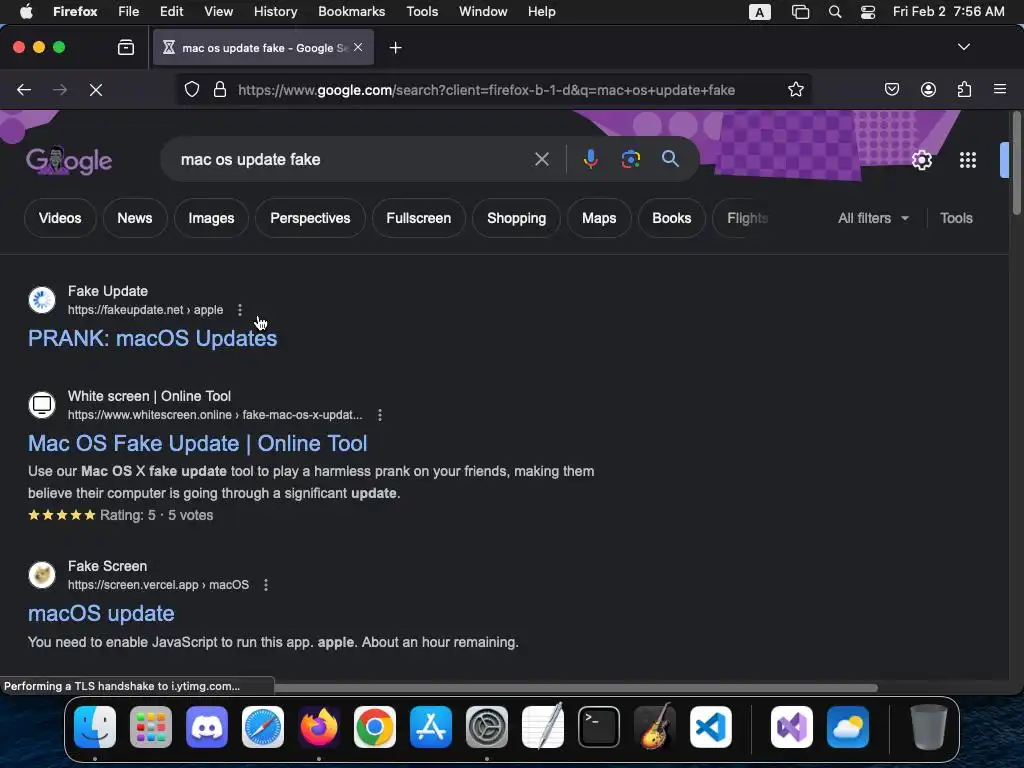
Task: Filter results by Perspectives
Action: point(310,218)
